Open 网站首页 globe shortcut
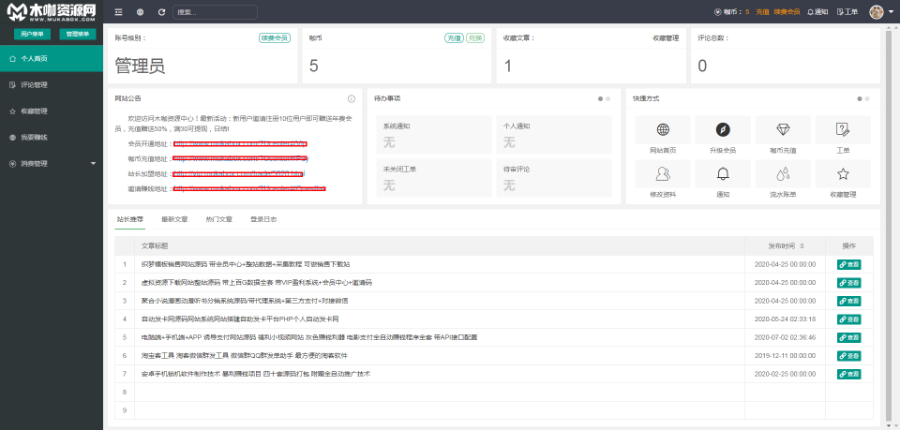The height and width of the screenshot is (430, 900). coord(663,130)
